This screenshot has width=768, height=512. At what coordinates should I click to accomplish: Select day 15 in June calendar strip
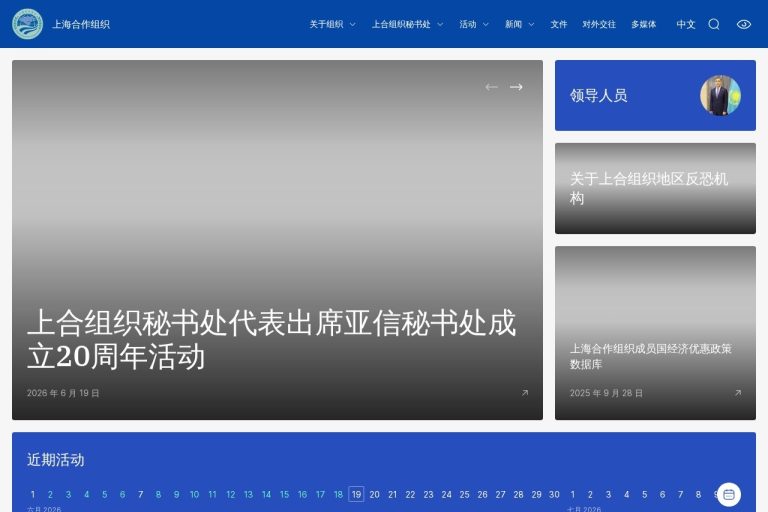coord(284,494)
